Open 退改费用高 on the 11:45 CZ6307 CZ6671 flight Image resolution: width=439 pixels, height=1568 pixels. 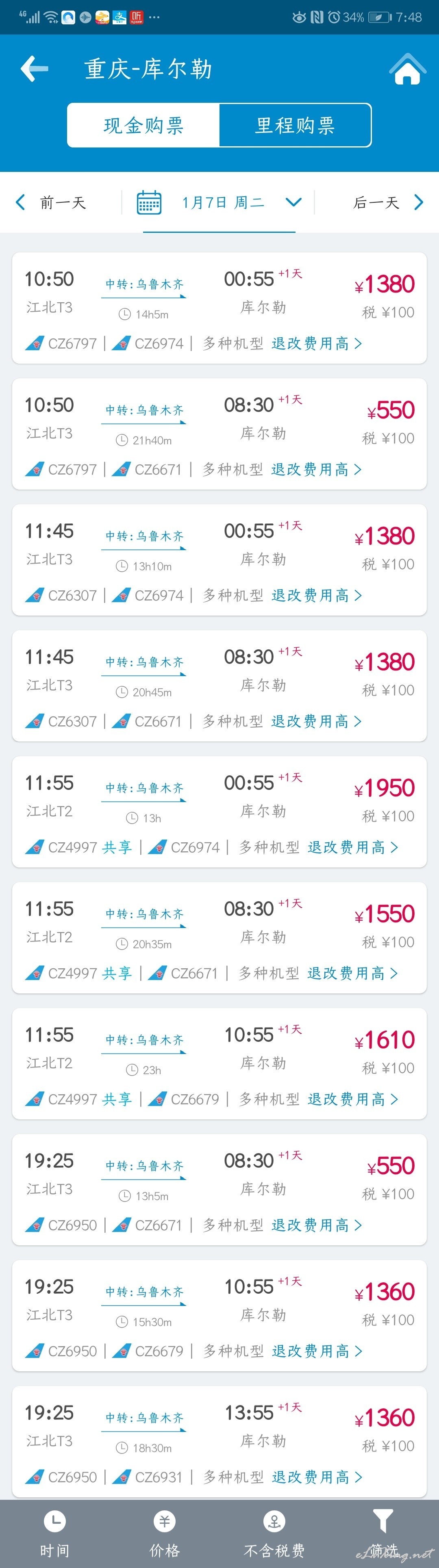[316, 721]
